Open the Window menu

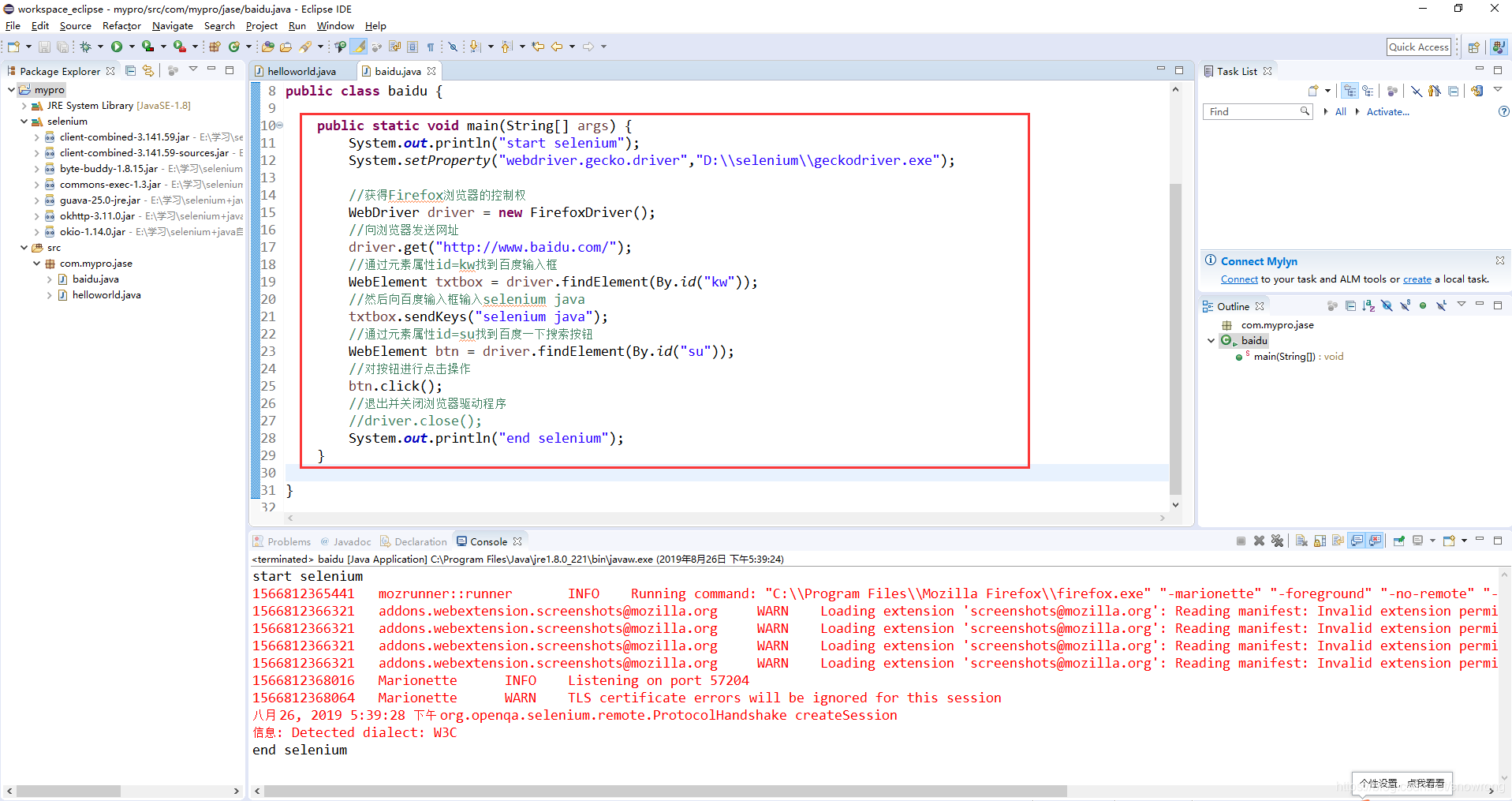335,26
